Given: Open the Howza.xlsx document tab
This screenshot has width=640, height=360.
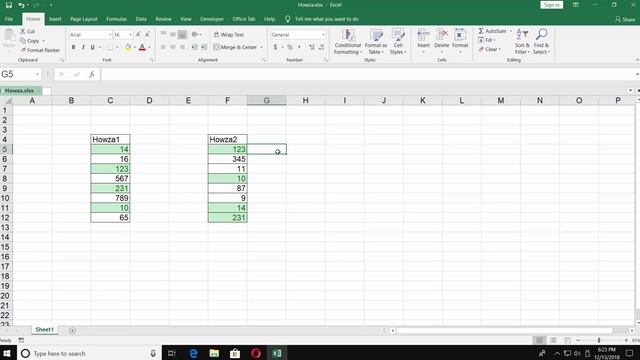Looking at the screenshot, I should 20,91.
